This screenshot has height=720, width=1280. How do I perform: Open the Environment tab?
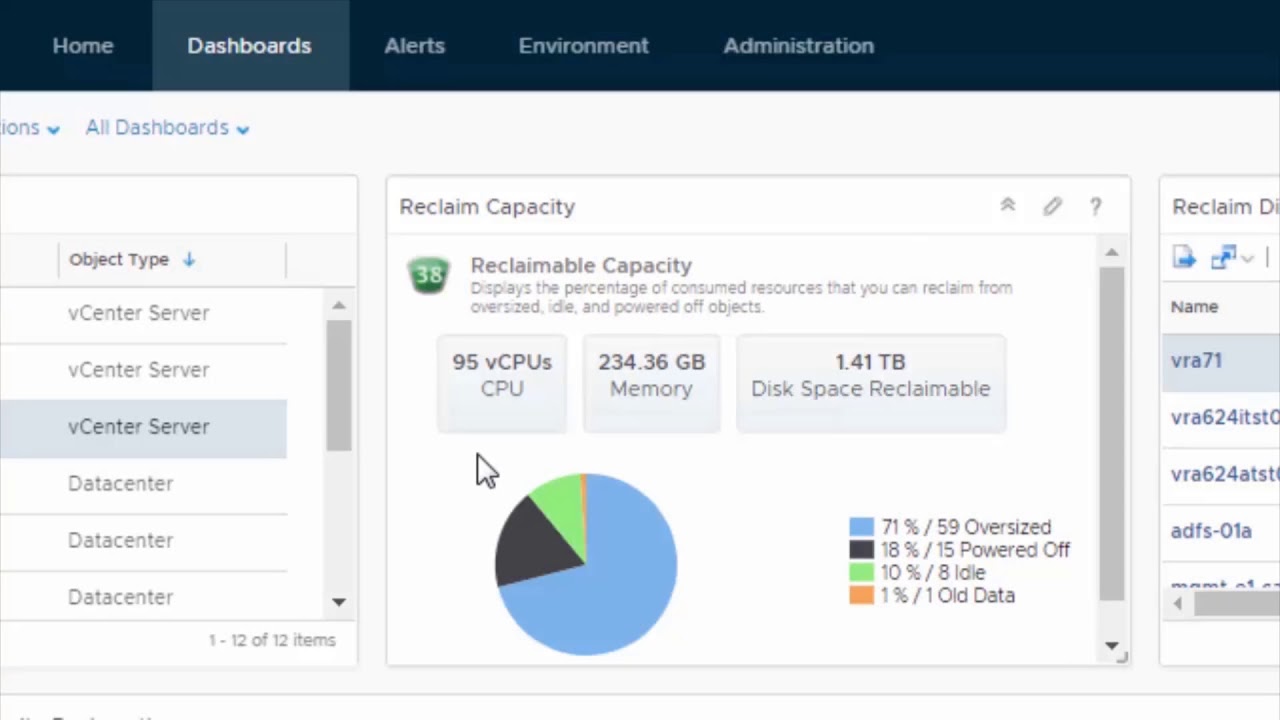click(583, 46)
